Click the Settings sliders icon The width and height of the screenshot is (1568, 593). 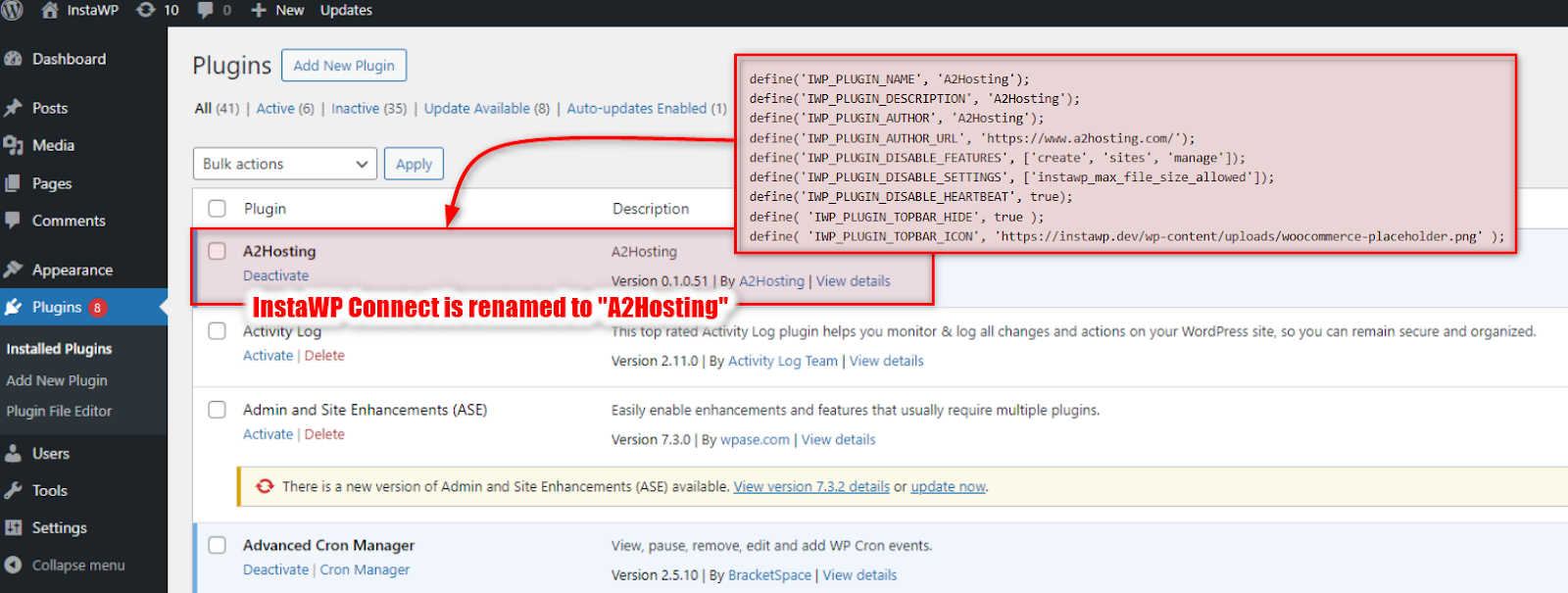[x=14, y=528]
